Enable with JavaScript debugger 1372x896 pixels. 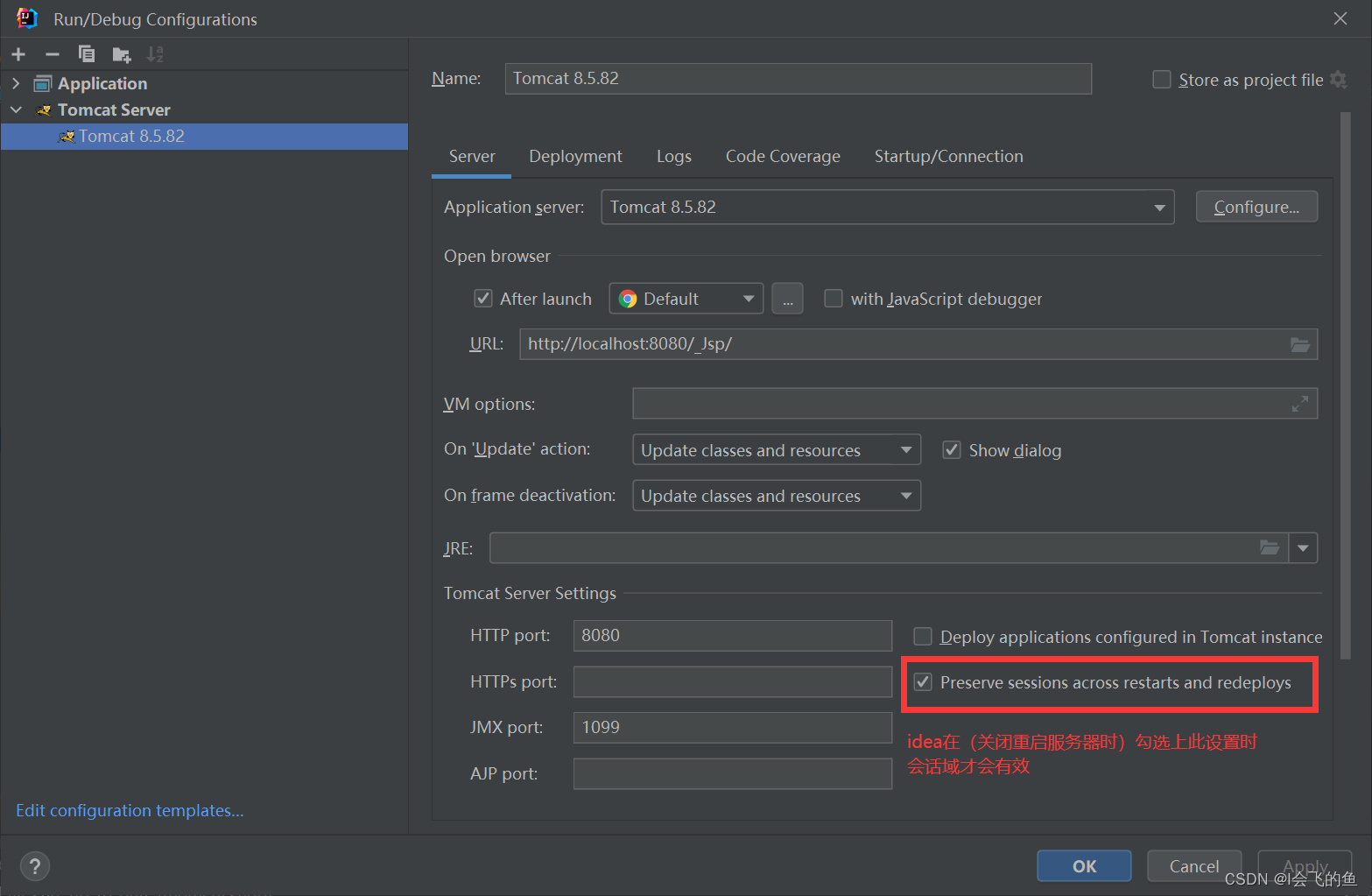834,299
